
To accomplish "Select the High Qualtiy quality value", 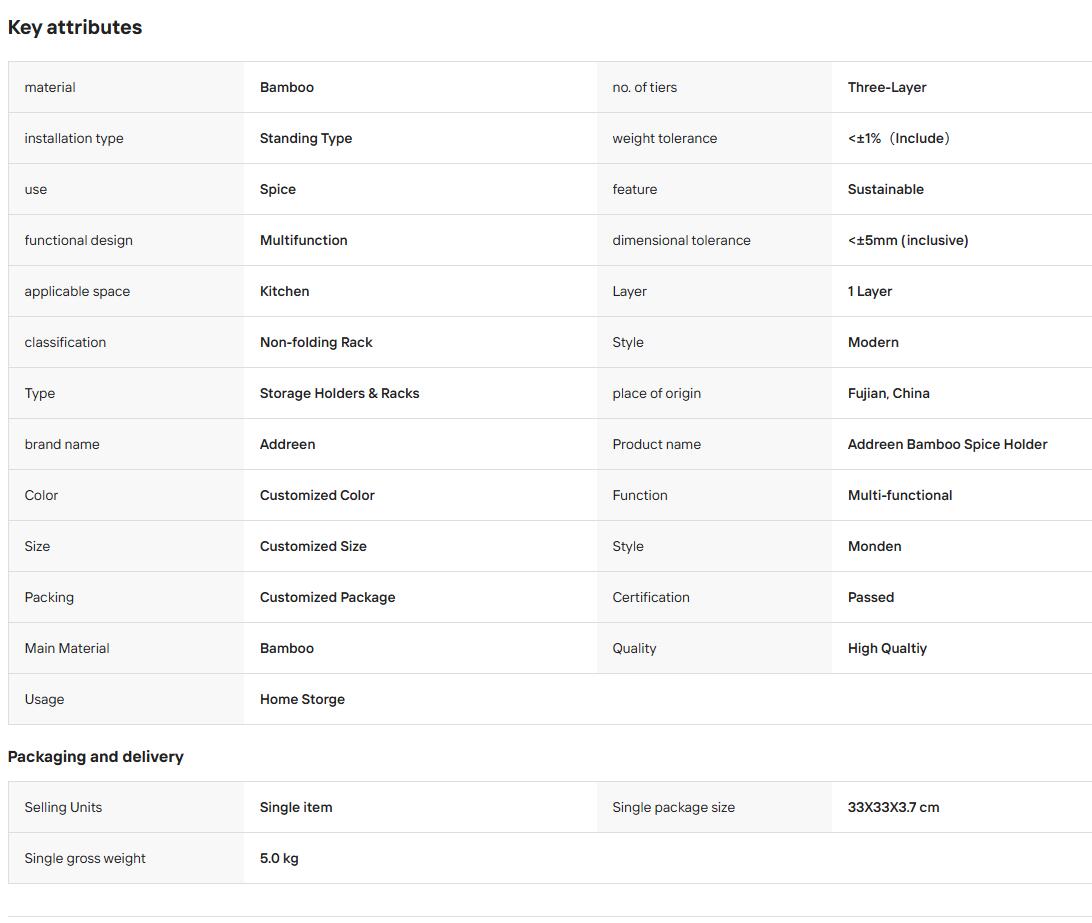I will pyautogui.click(x=887, y=648).
